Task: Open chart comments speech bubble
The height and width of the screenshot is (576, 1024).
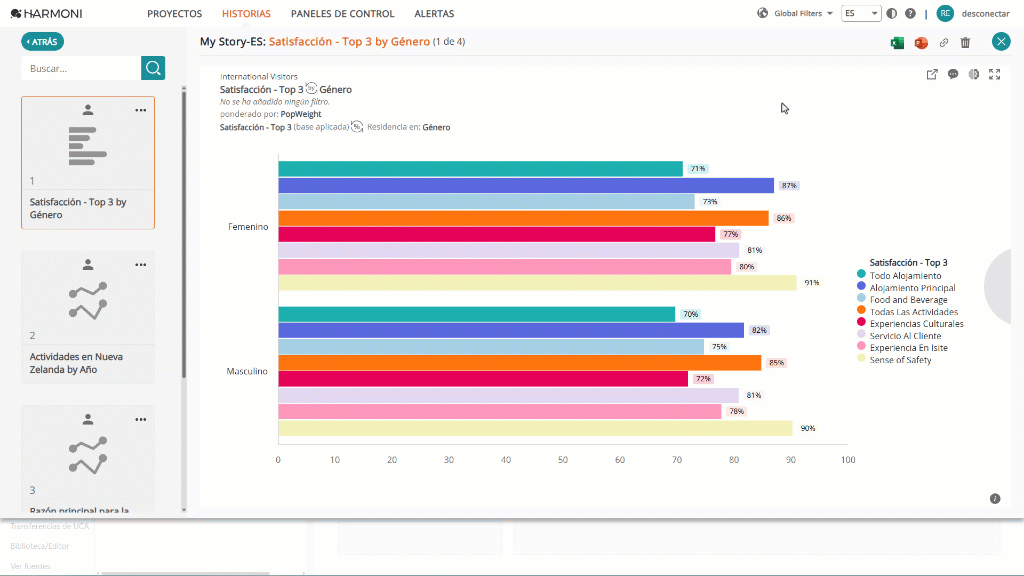Action: coord(953,74)
